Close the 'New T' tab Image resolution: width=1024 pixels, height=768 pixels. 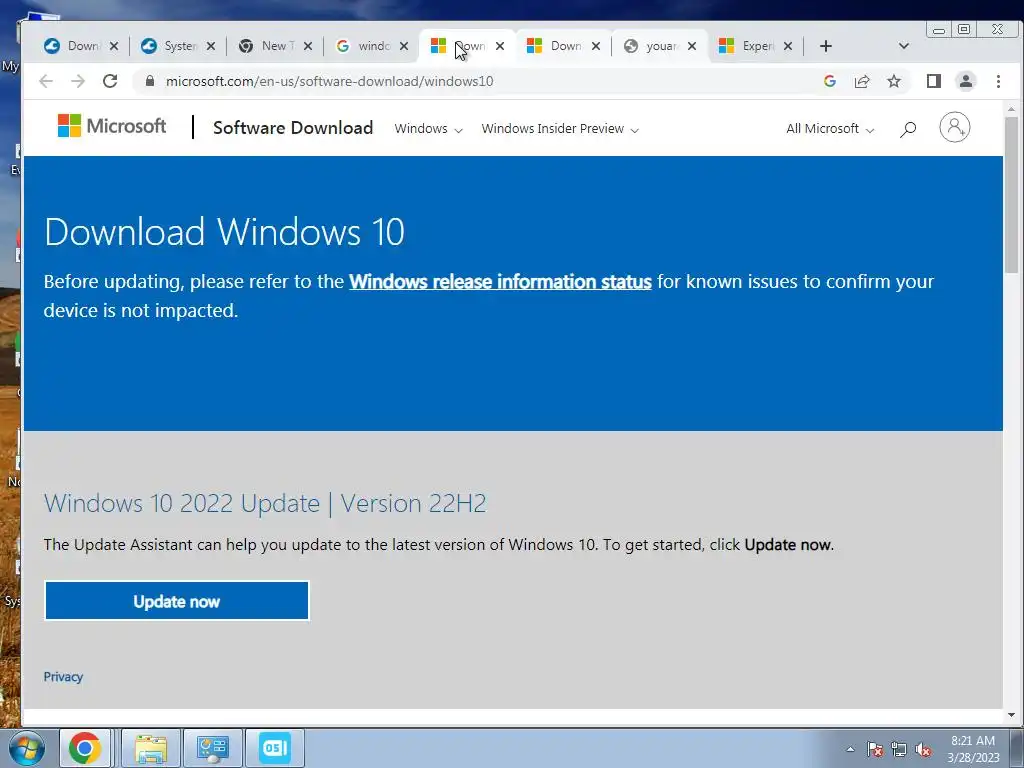coord(308,46)
